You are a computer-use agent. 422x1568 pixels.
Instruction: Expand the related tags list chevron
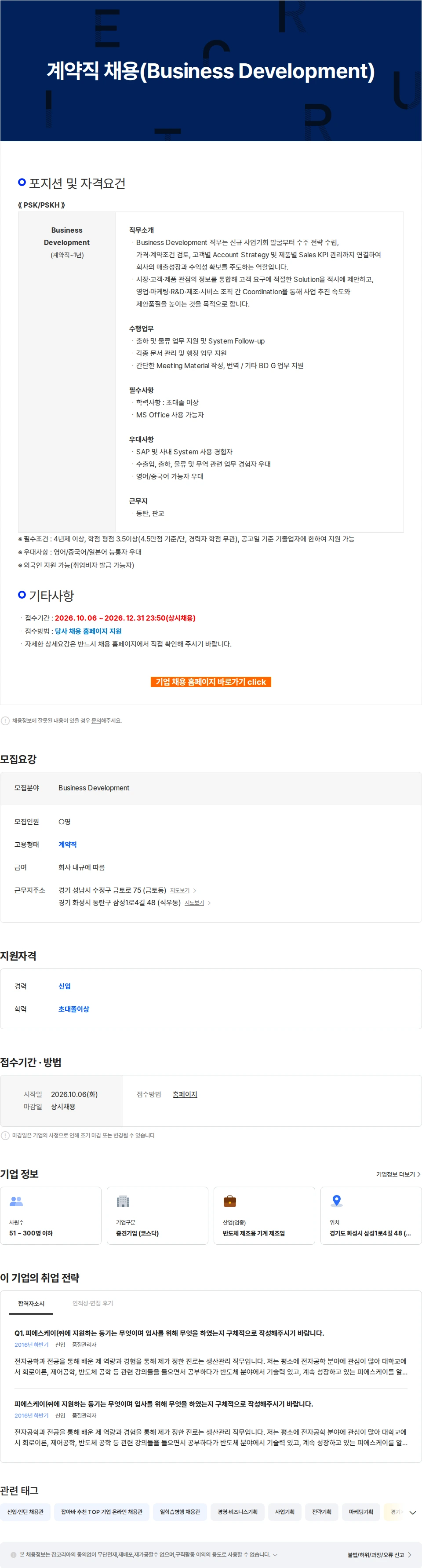coord(413,1513)
